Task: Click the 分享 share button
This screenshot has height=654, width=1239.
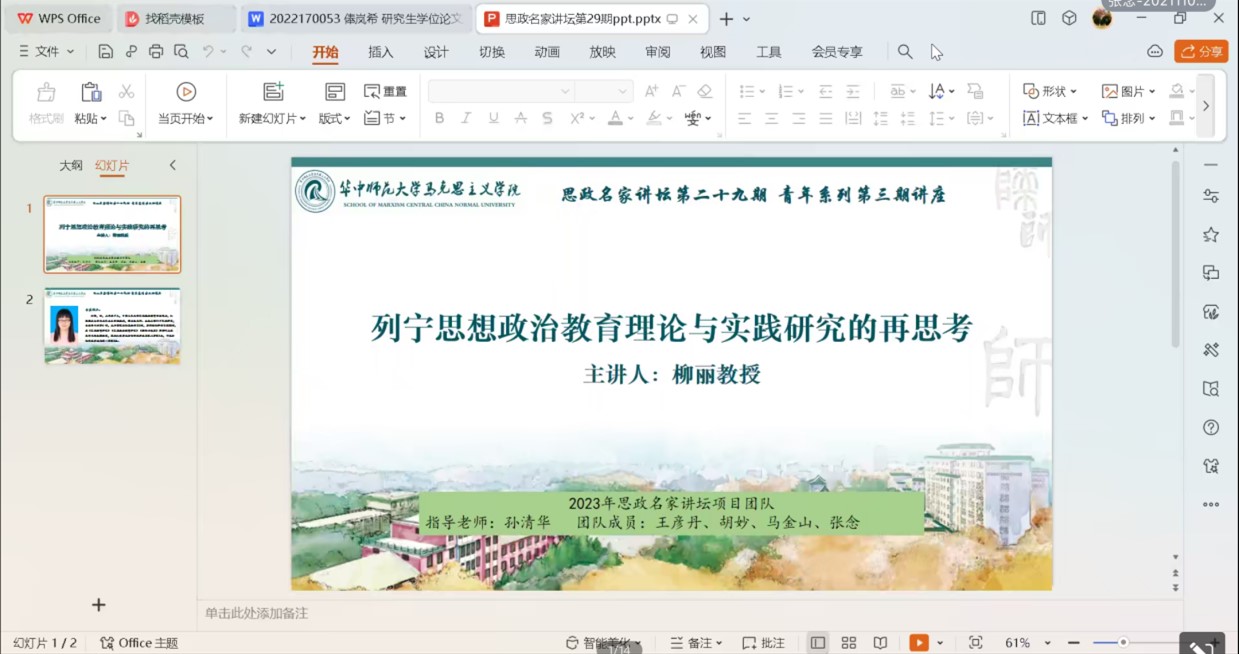Action: coord(1201,51)
